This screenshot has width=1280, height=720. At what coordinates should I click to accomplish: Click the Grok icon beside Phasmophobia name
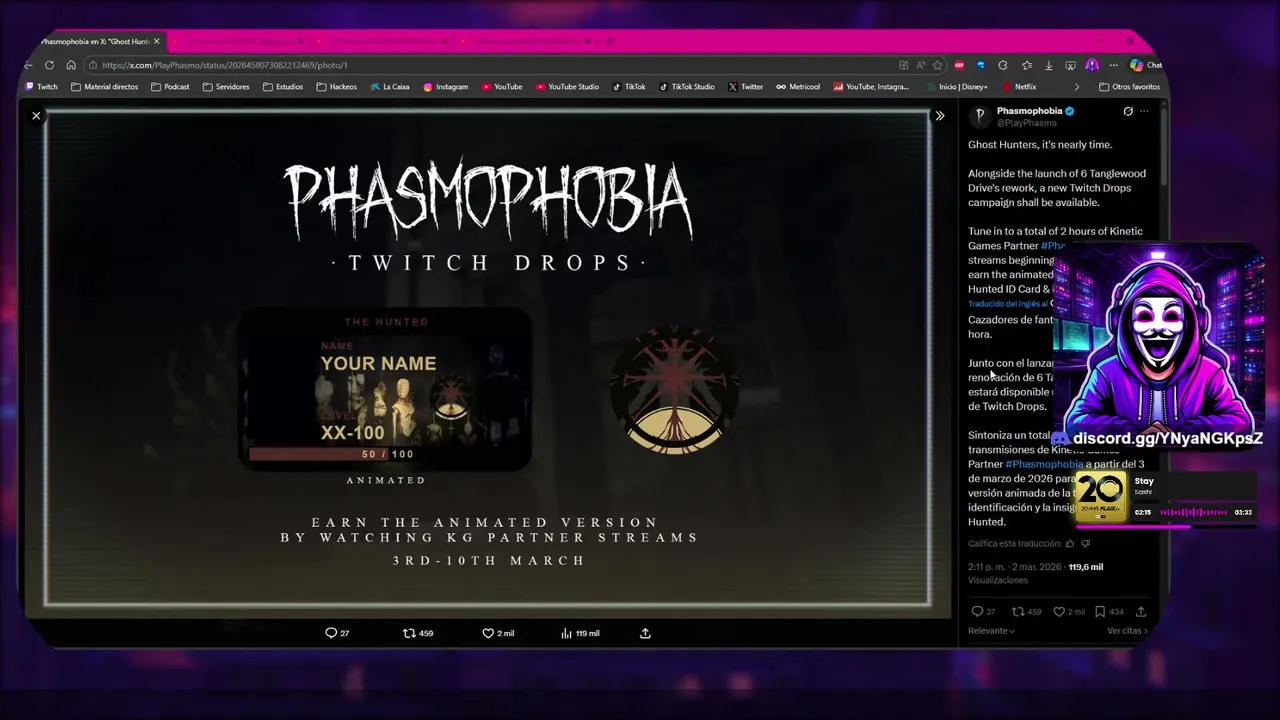coord(1128,111)
